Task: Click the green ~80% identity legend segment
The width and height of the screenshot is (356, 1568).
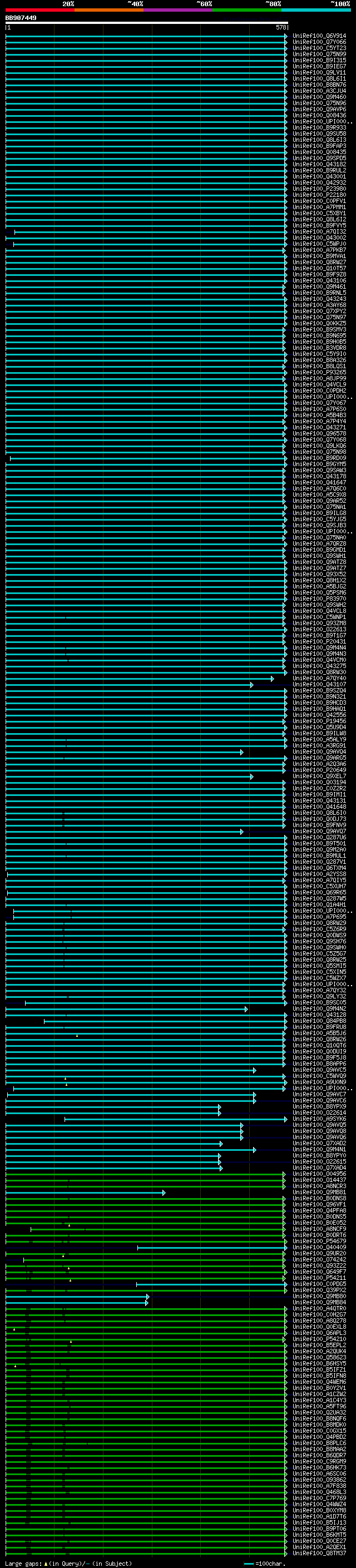Action: [247, 10]
